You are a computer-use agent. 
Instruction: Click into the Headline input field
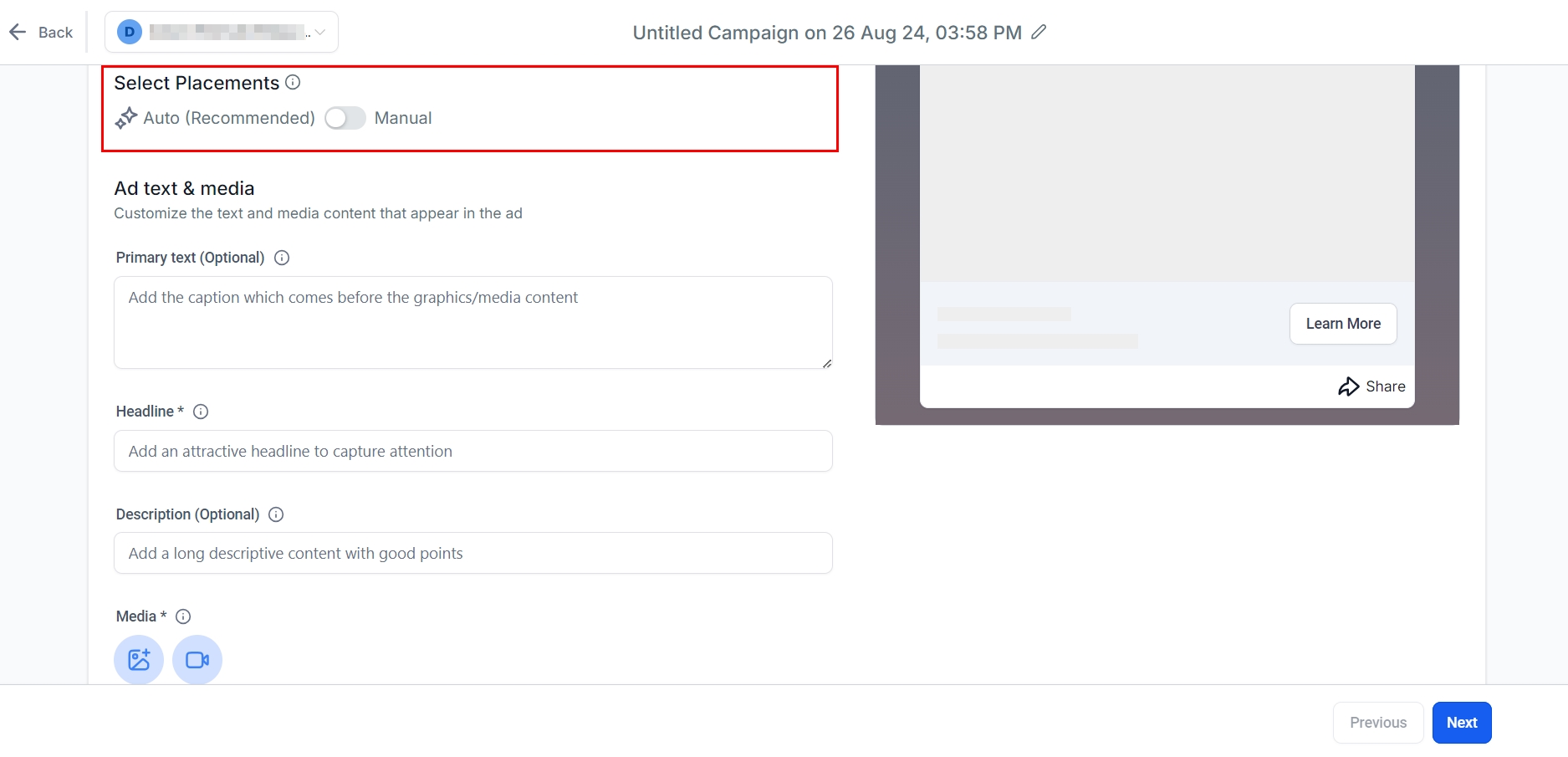point(472,452)
